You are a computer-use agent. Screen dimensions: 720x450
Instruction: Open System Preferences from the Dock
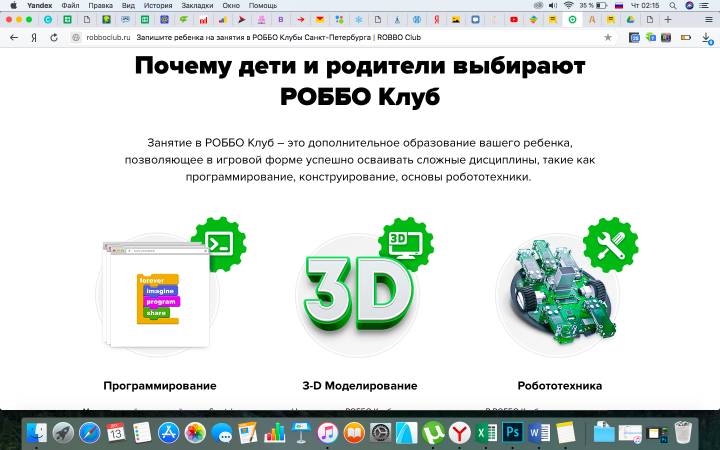pos(381,433)
